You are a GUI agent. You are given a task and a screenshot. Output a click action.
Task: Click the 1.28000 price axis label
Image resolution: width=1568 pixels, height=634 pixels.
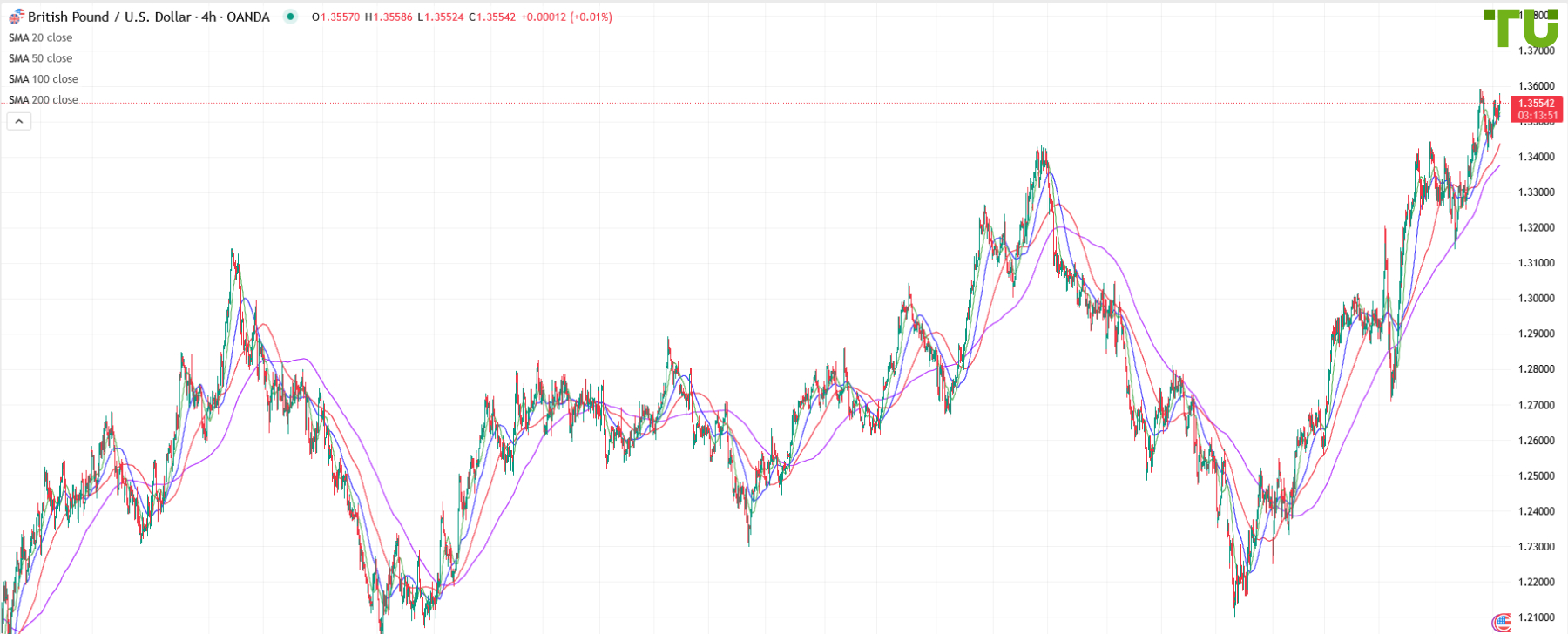point(1537,369)
